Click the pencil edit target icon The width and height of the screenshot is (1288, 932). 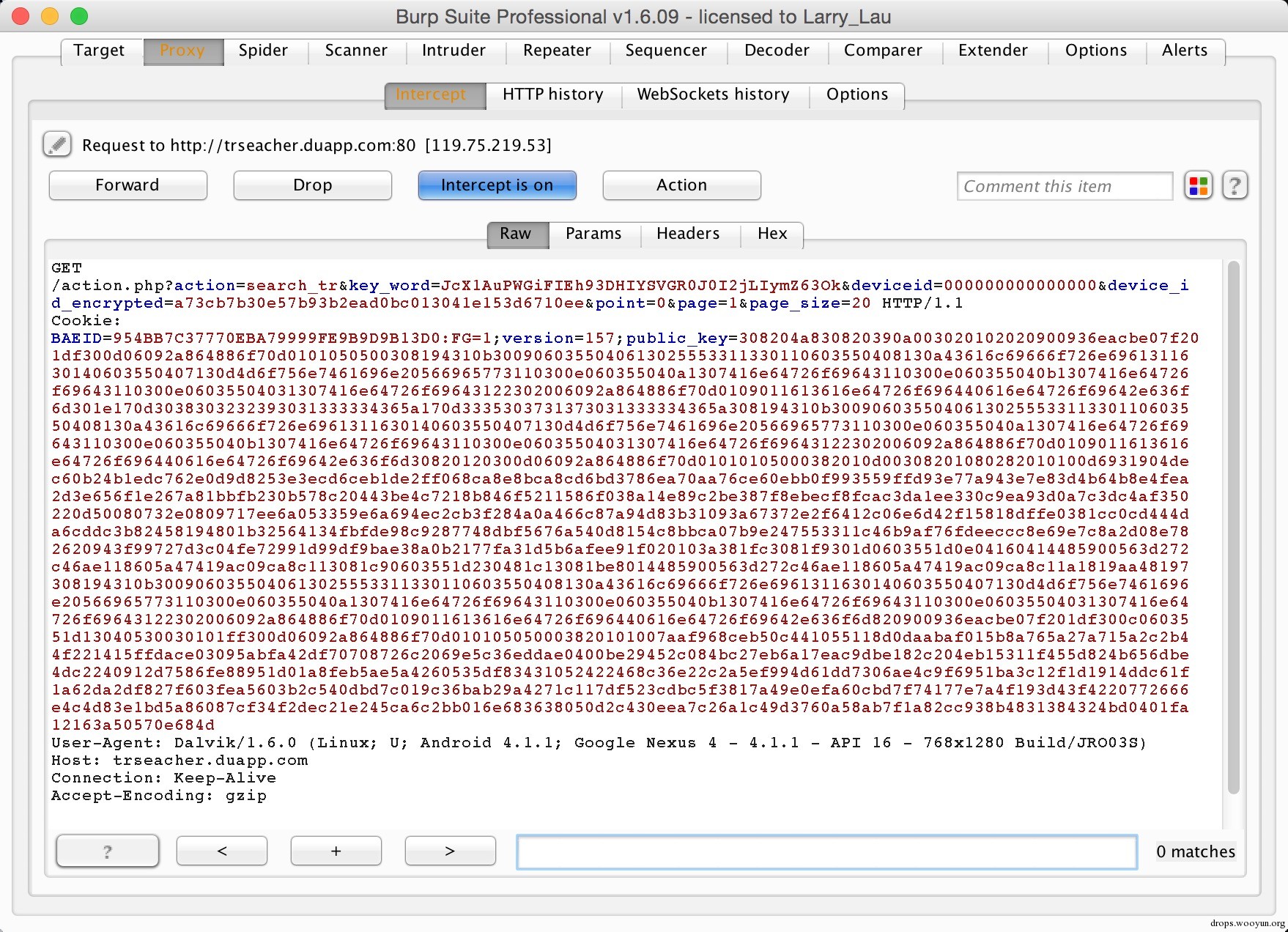tap(57, 144)
